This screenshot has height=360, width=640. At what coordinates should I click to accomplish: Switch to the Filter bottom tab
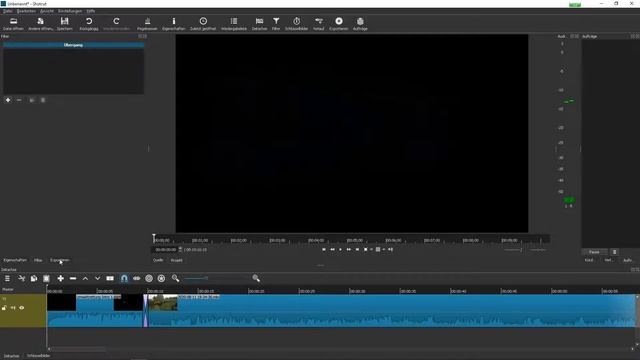(x=38, y=260)
